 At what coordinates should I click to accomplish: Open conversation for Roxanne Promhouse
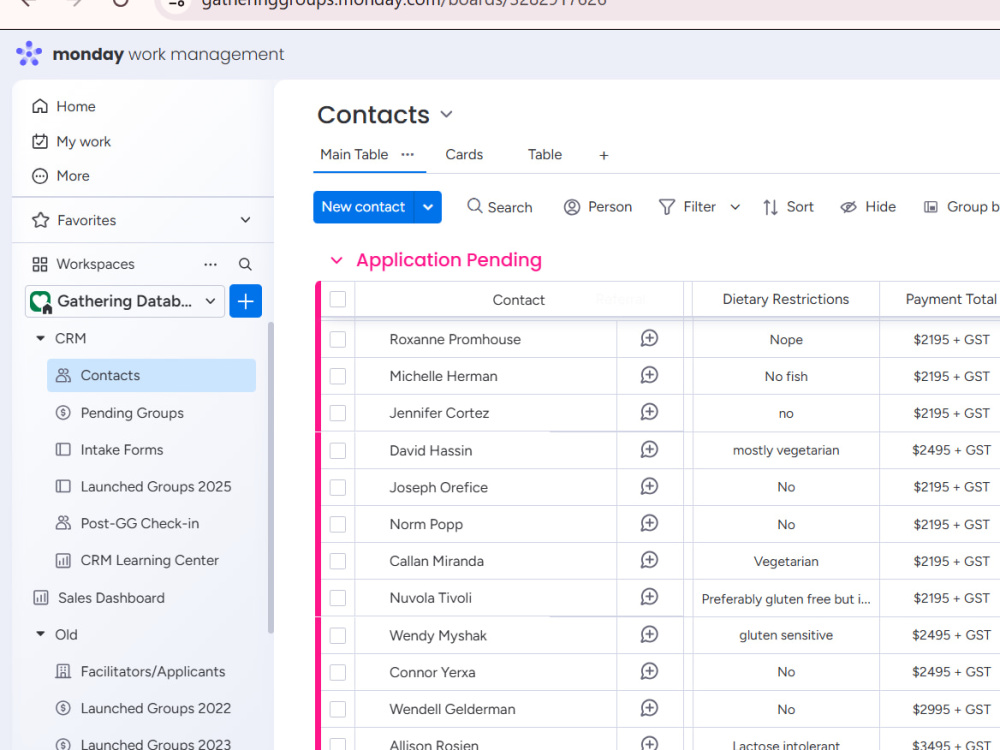[x=649, y=338]
